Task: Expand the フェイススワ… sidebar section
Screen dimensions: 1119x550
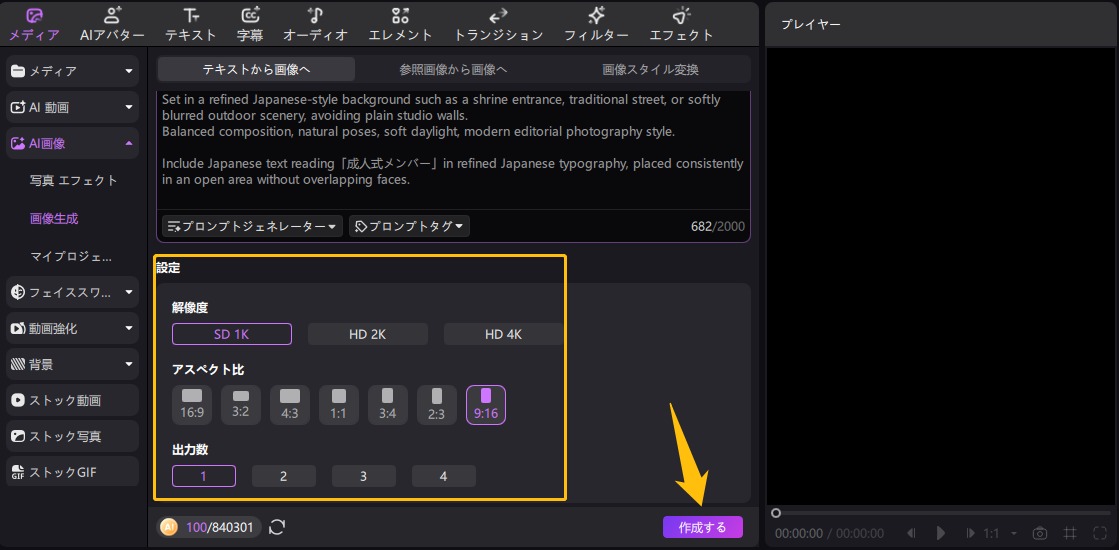Action: coord(72,292)
